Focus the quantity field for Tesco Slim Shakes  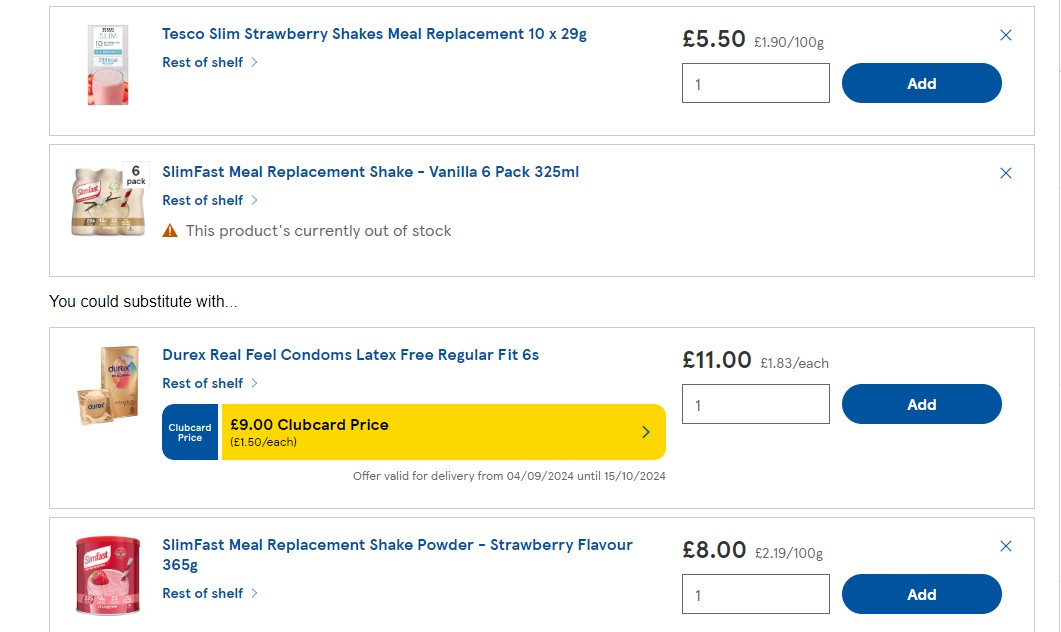tap(756, 83)
